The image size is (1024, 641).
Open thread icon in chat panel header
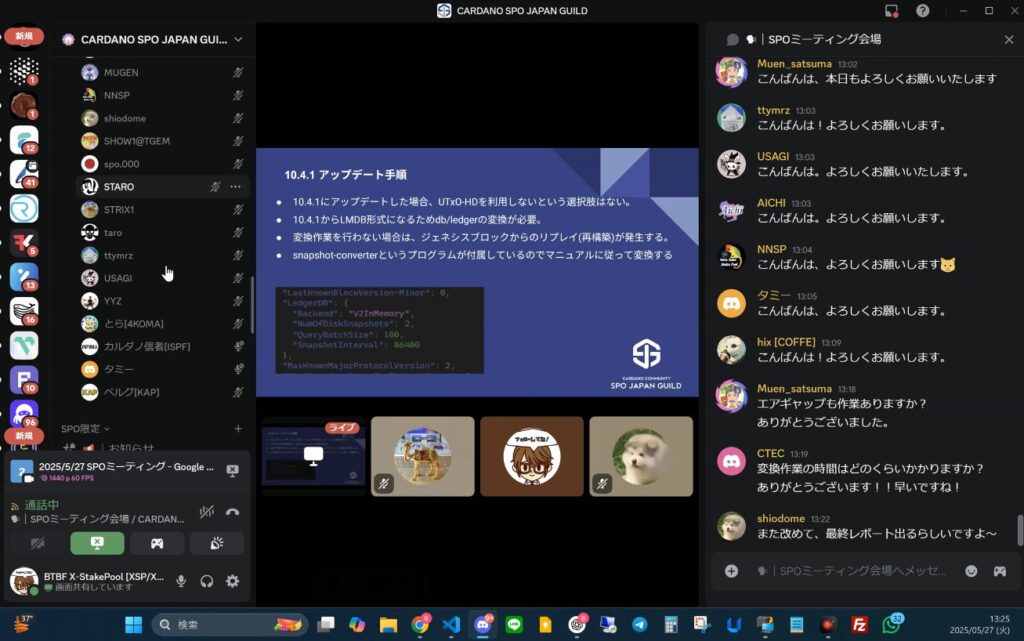point(733,40)
